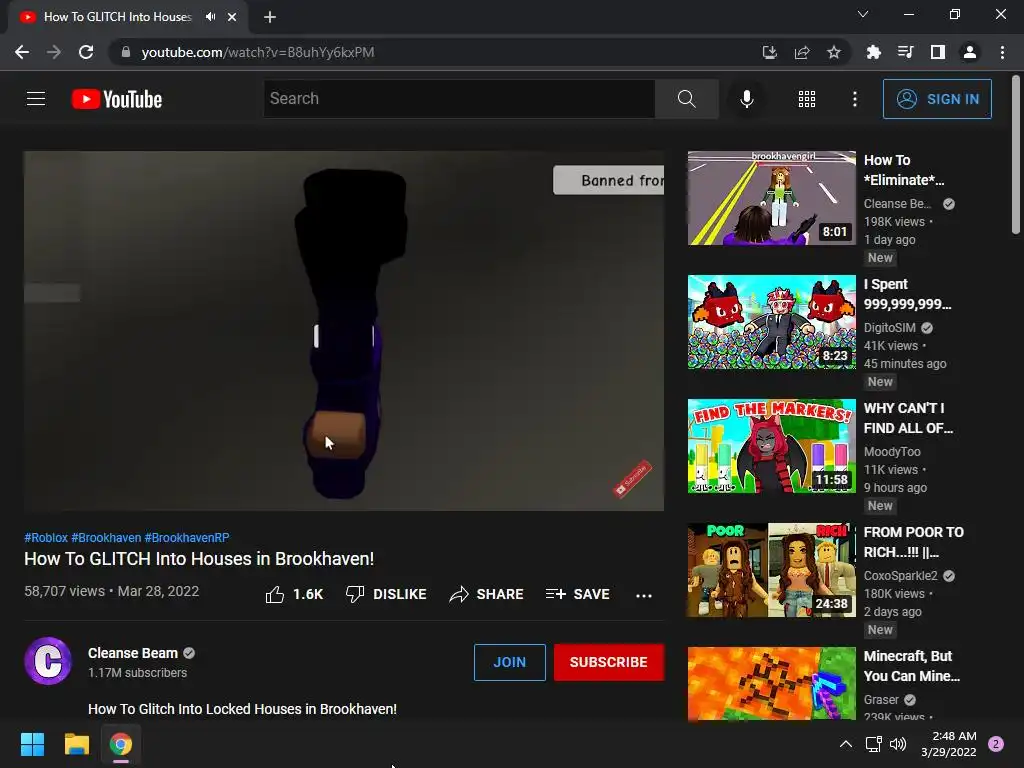Like the video with thumbs up

click(x=294, y=594)
